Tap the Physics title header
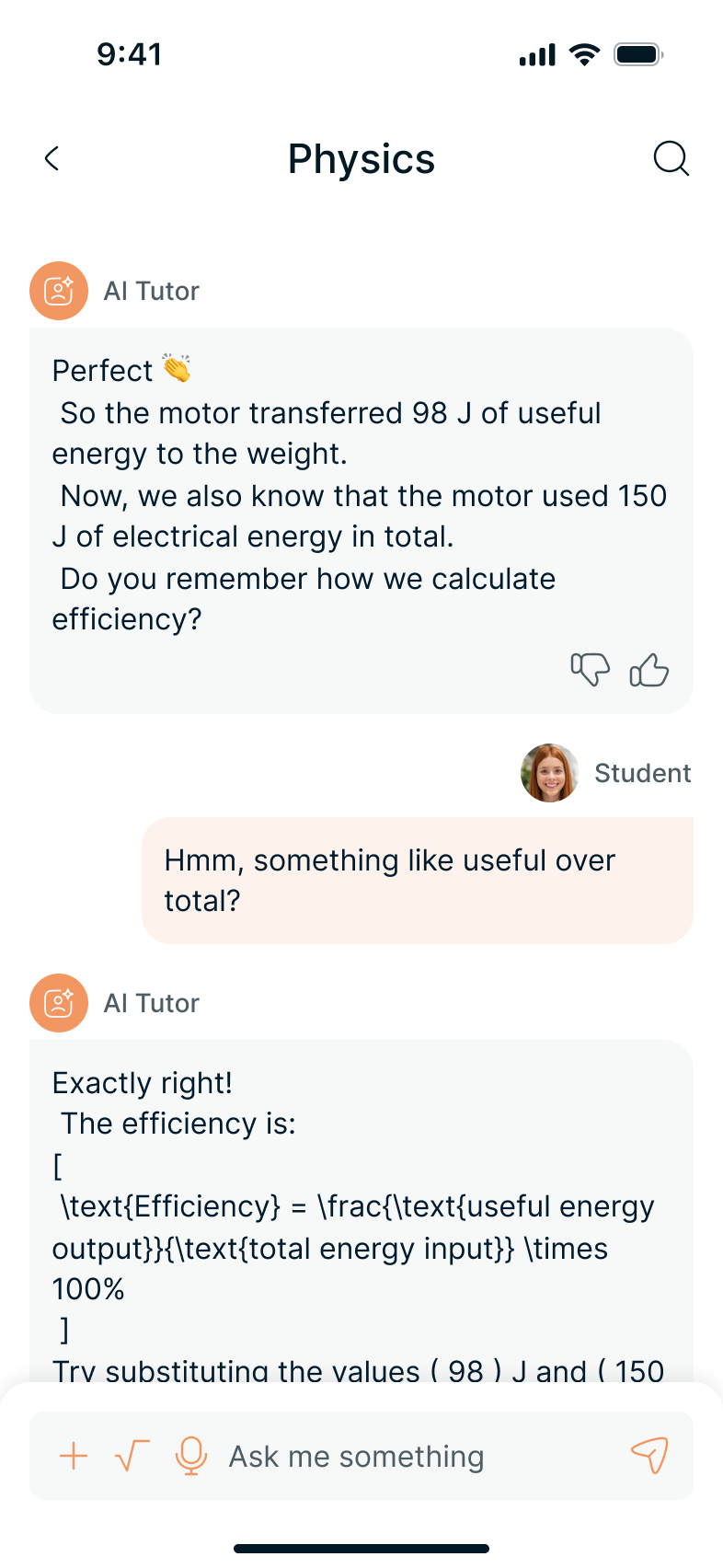The height and width of the screenshot is (1568, 723). point(361,159)
